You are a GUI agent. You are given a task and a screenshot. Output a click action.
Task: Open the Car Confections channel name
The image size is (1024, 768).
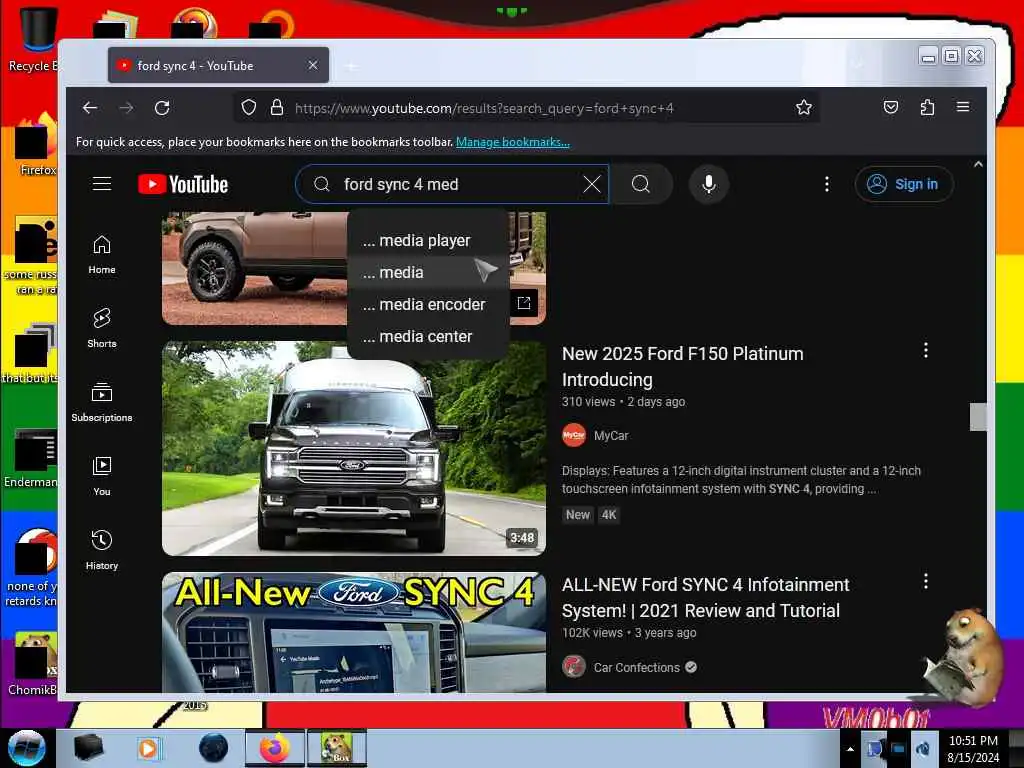[636, 667]
